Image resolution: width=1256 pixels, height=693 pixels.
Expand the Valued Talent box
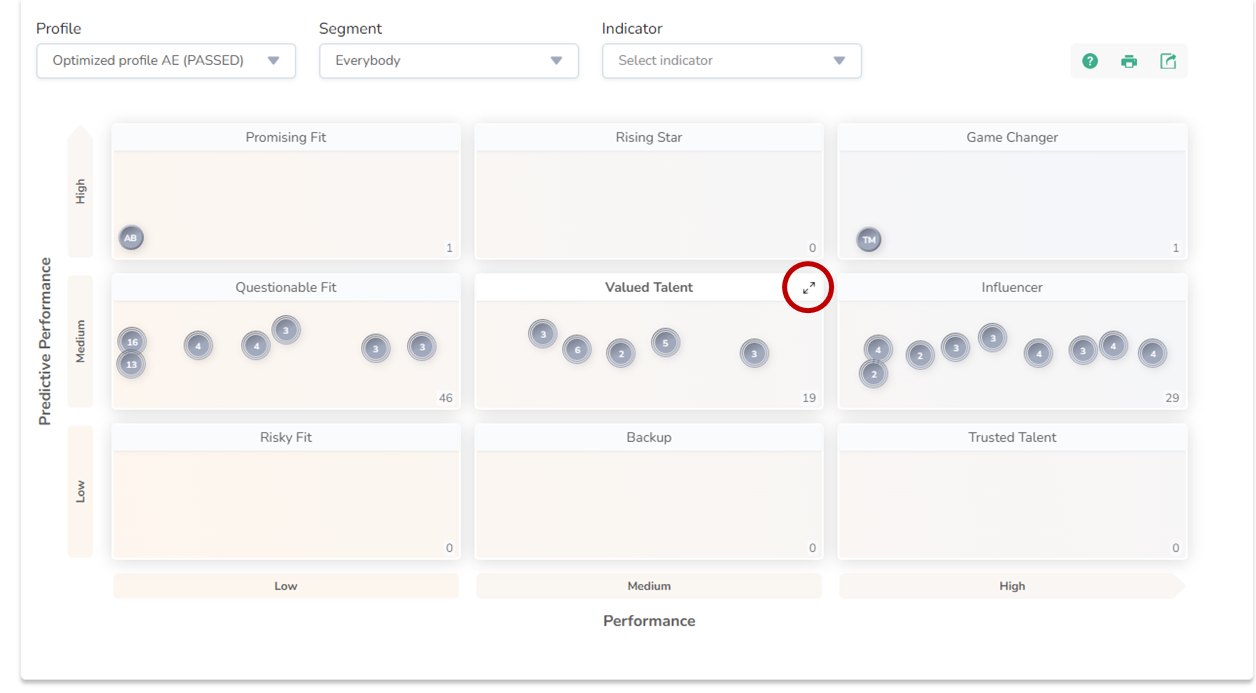(809, 288)
